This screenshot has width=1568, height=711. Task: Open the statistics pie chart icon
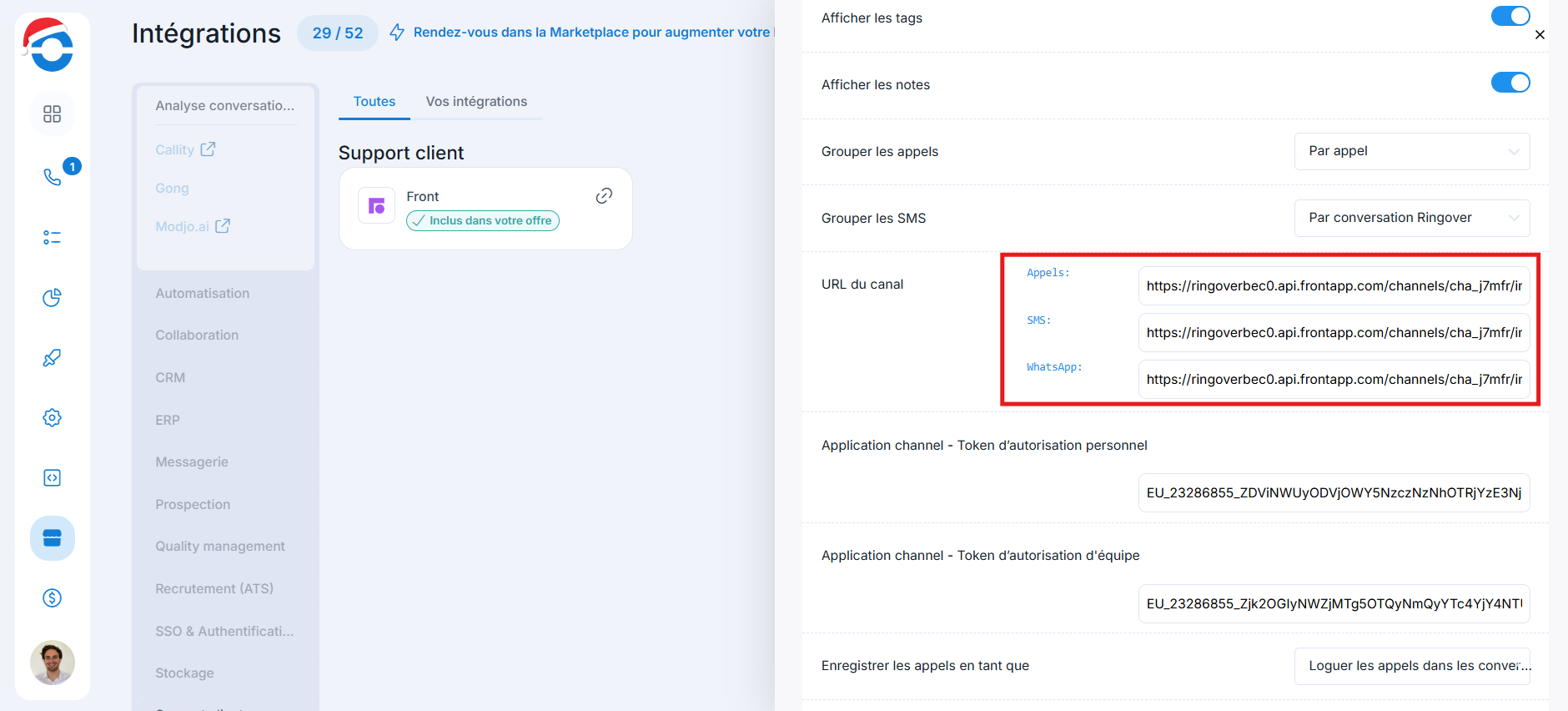(52, 298)
